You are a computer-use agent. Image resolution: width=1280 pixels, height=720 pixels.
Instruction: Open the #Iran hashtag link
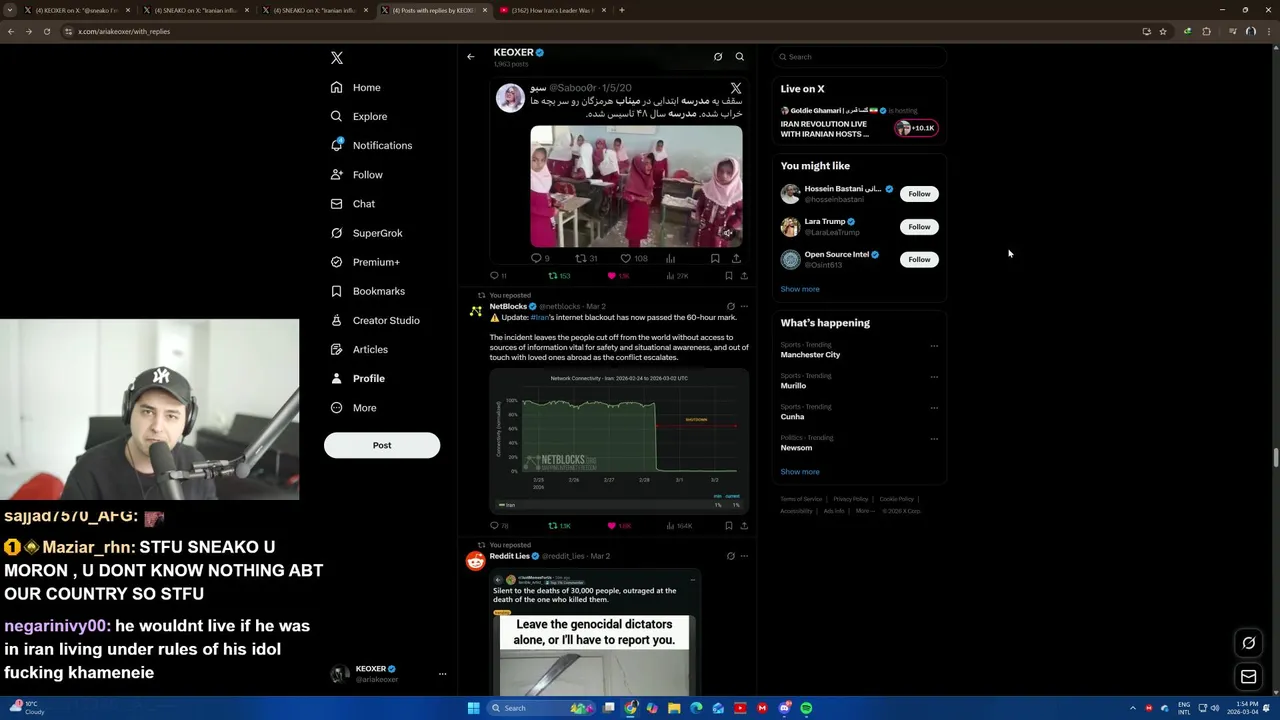click(x=539, y=317)
